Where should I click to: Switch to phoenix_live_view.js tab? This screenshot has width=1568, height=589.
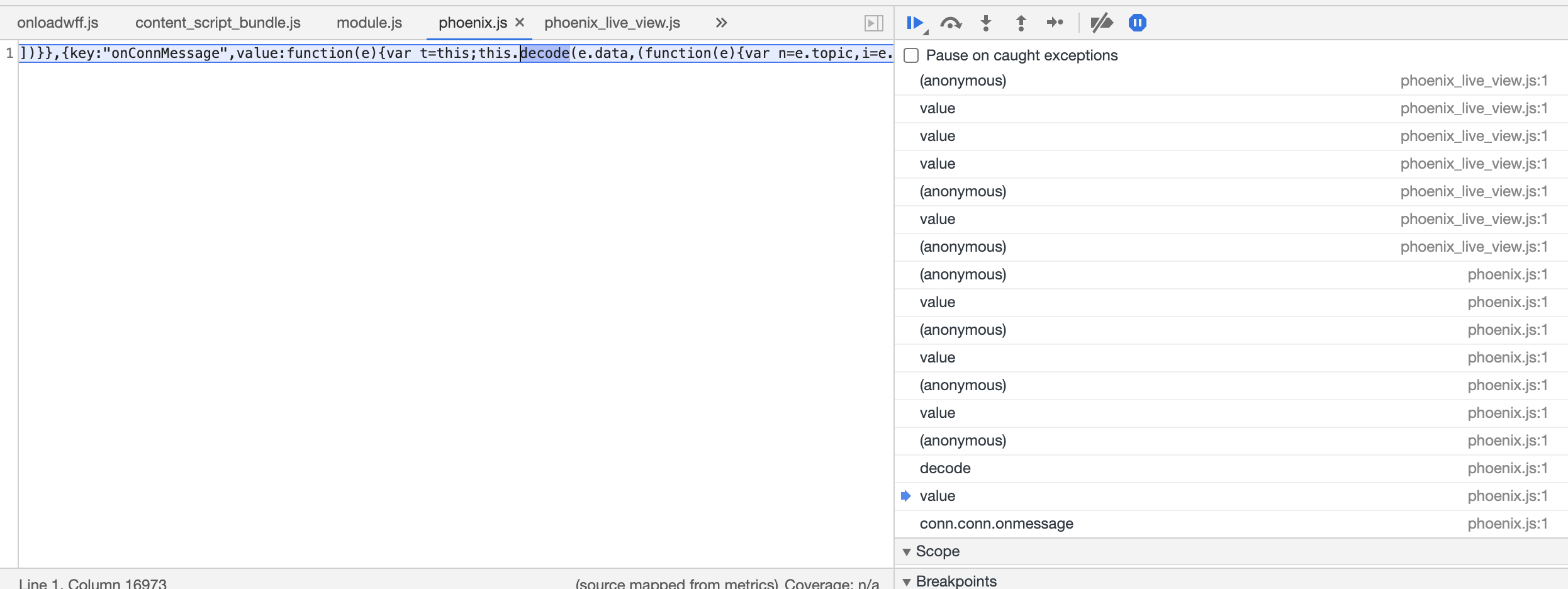(612, 23)
